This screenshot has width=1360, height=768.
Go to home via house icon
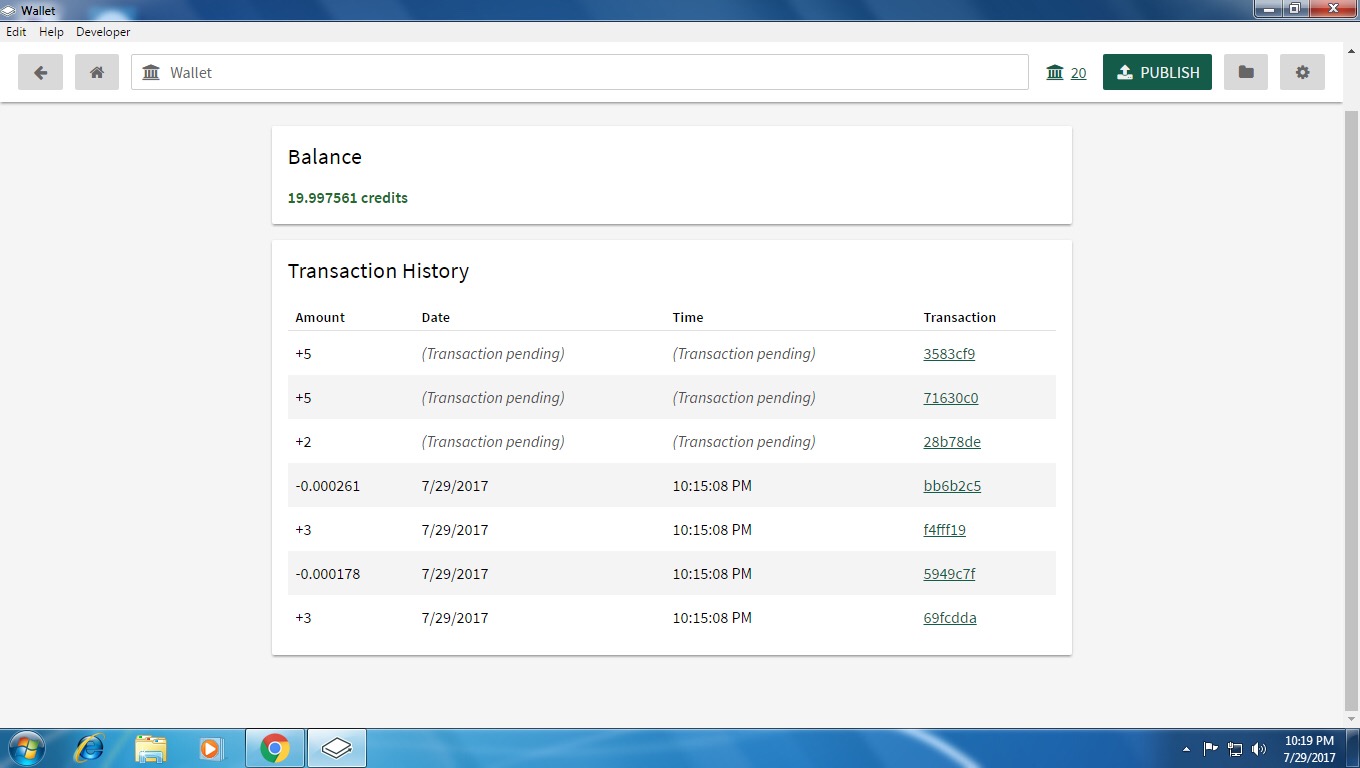pyautogui.click(x=97, y=72)
